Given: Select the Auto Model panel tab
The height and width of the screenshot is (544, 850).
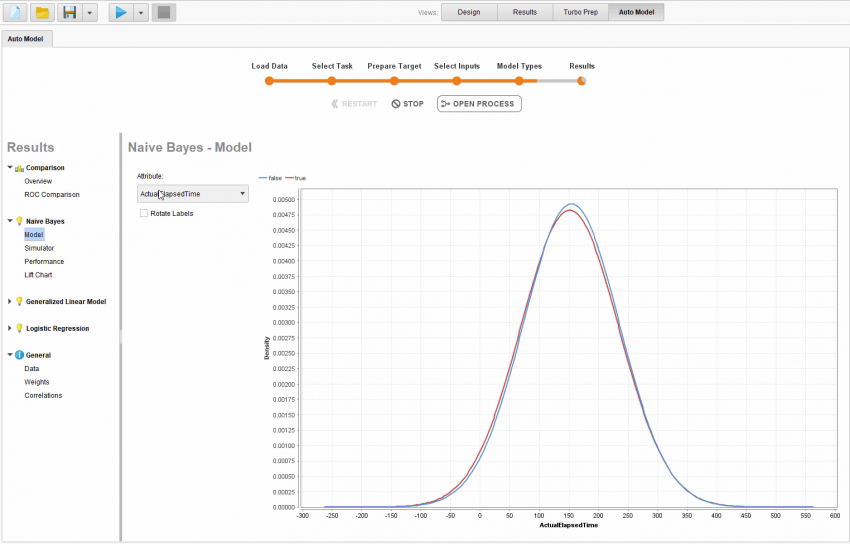Looking at the screenshot, I should pos(25,39).
